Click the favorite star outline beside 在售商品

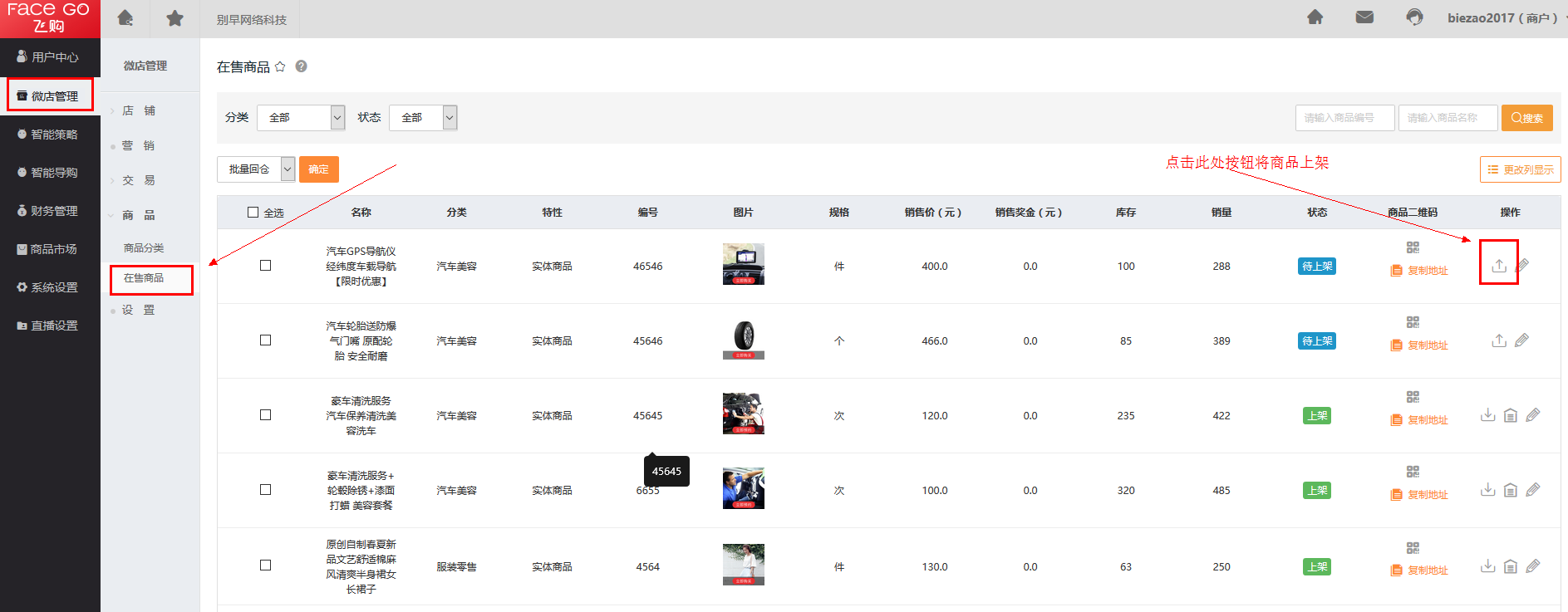(x=280, y=66)
